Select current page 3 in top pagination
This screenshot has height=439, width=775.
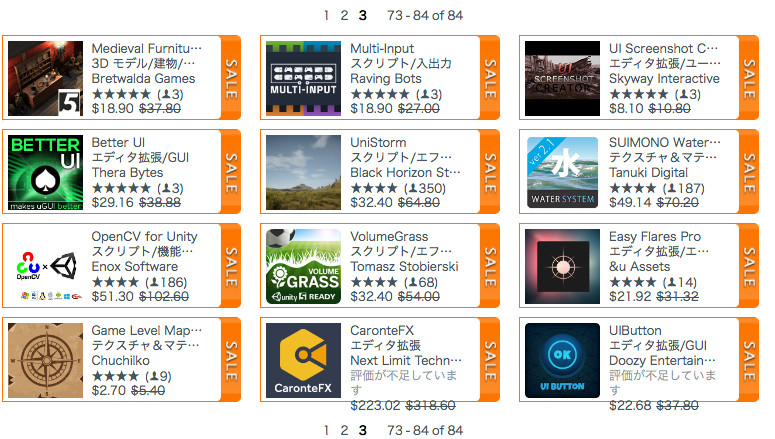[x=363, y=15]
